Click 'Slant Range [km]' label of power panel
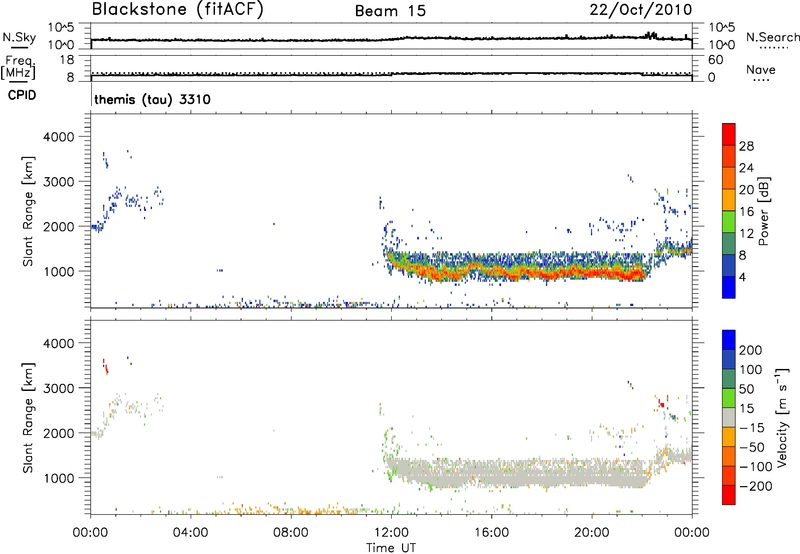The image size is (800, 554). point(28,211)
